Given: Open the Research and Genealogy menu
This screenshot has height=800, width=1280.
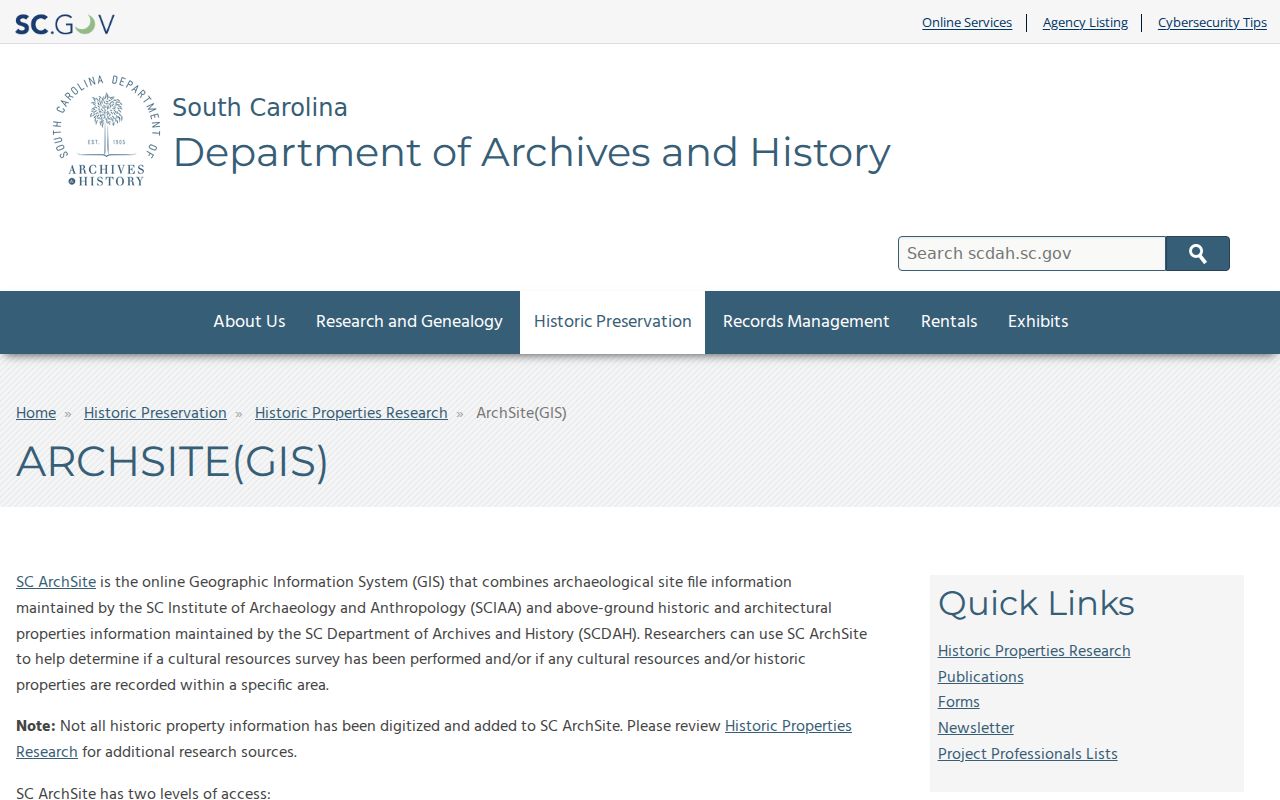Looking at the screenshot, I should coord(409,322).
